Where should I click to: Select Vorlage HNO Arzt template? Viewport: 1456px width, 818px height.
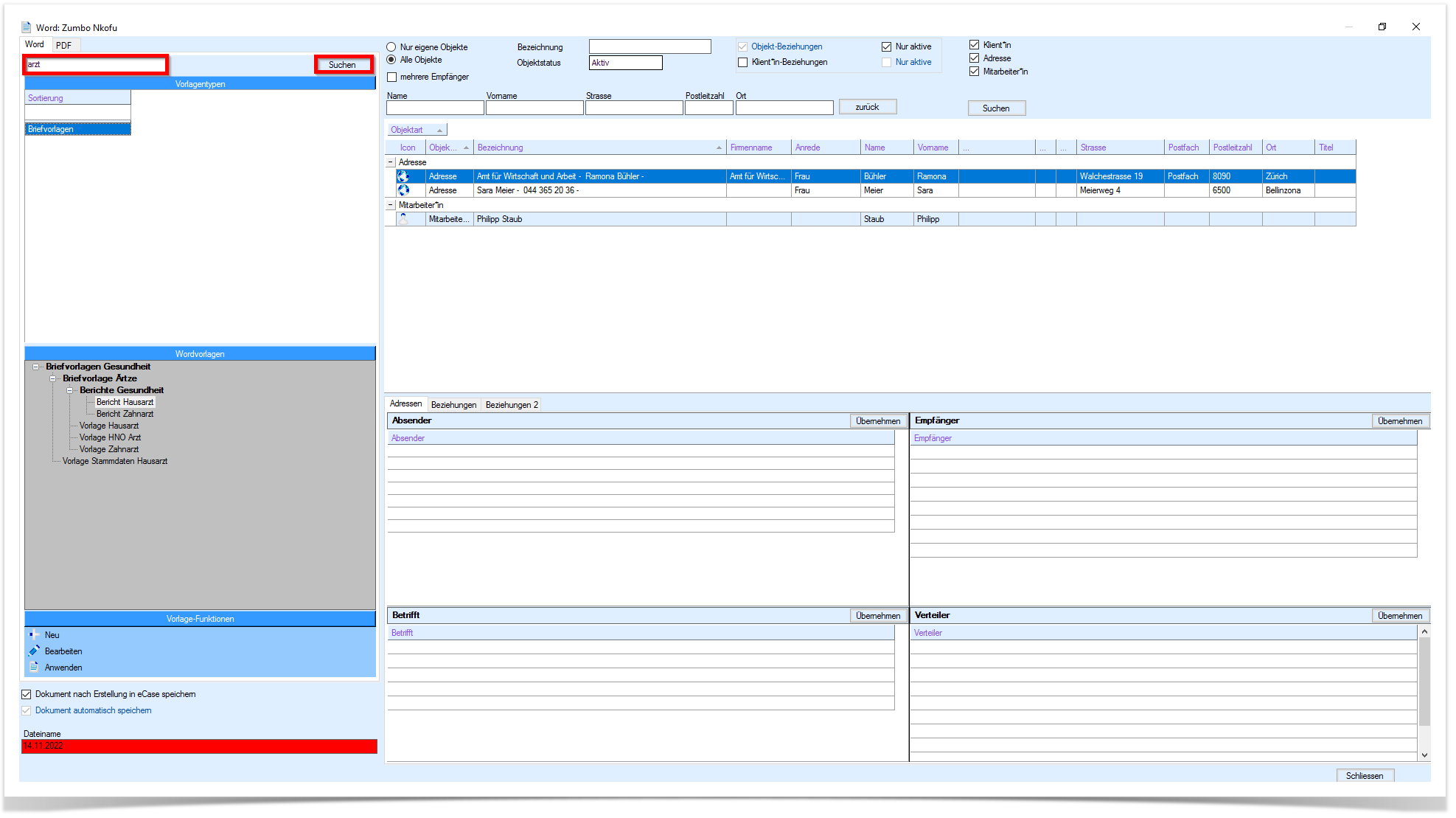click(x=110, y=437)
